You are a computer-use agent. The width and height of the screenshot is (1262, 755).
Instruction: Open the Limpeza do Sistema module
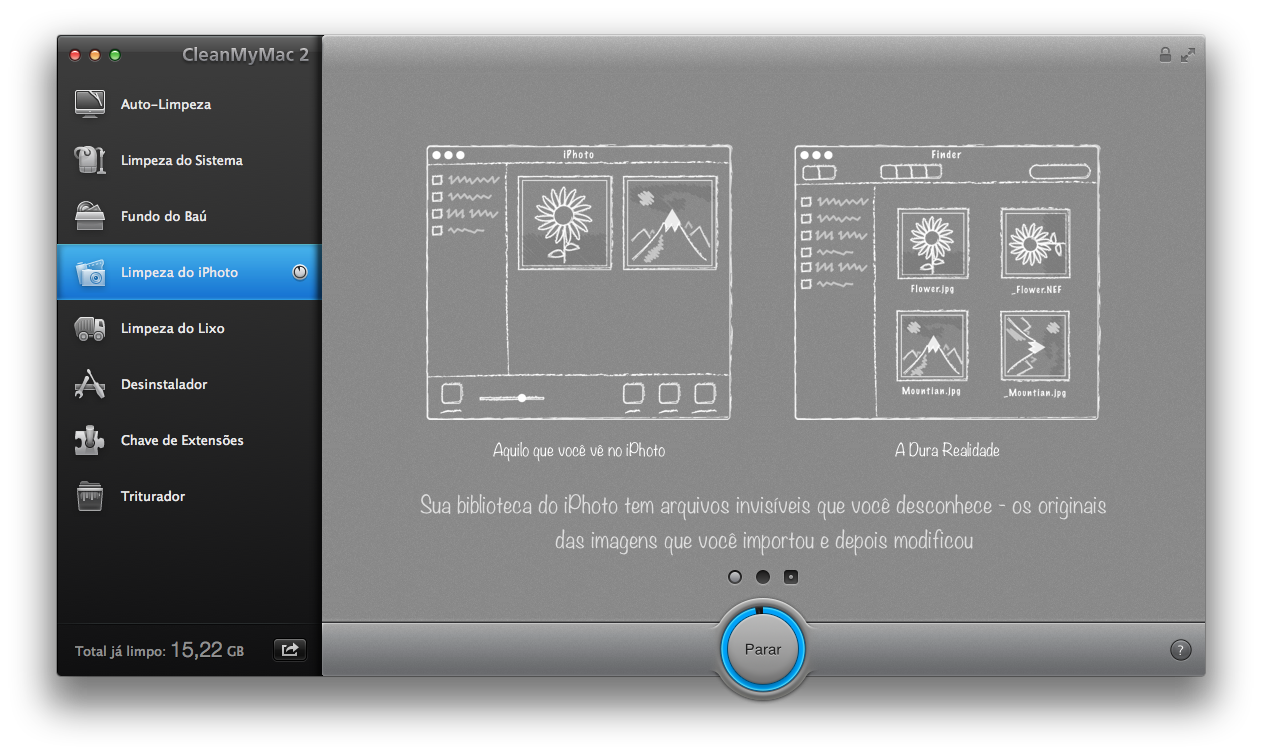[x=189, y=160]
